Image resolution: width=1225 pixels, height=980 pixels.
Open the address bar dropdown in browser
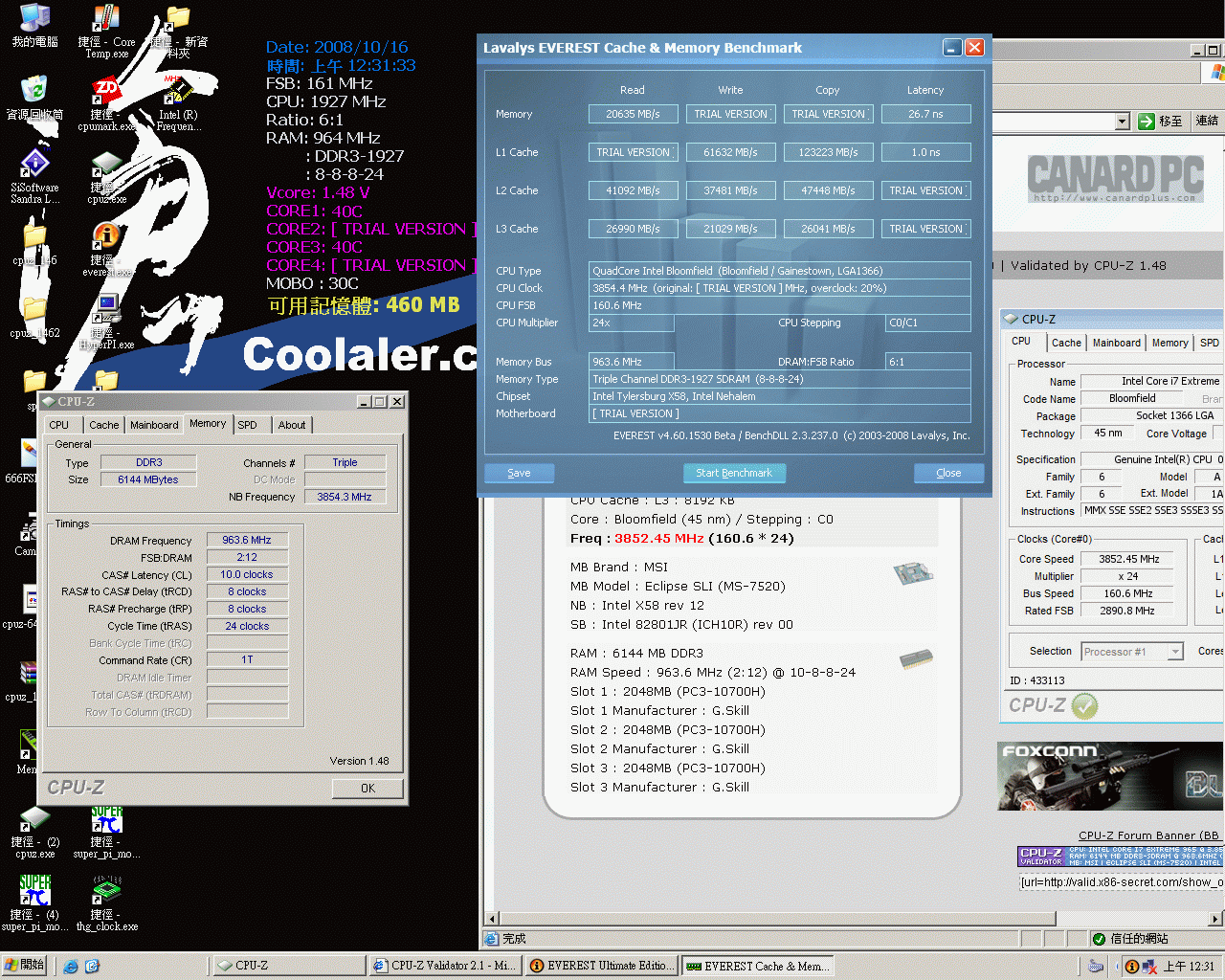(x=1123, y=122)
